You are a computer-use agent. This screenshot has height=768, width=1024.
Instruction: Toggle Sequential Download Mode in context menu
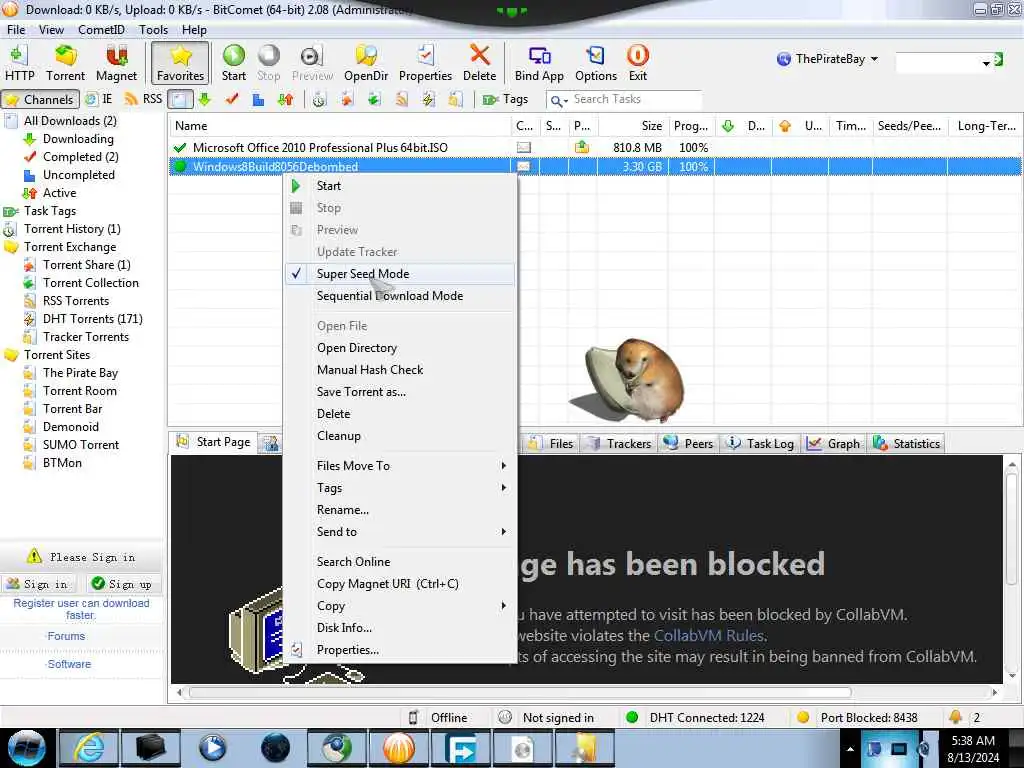400,296
